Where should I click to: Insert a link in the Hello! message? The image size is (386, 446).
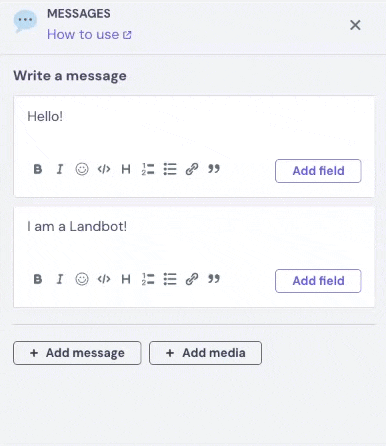192,169
